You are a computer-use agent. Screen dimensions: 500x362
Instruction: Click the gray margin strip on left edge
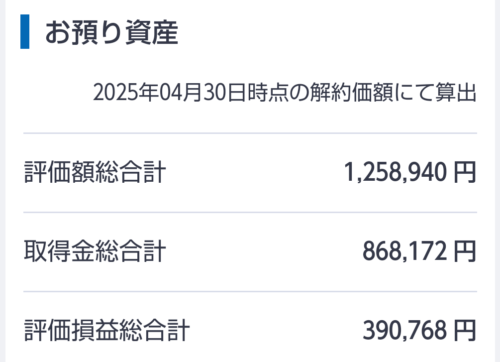[x=3, y=181]
